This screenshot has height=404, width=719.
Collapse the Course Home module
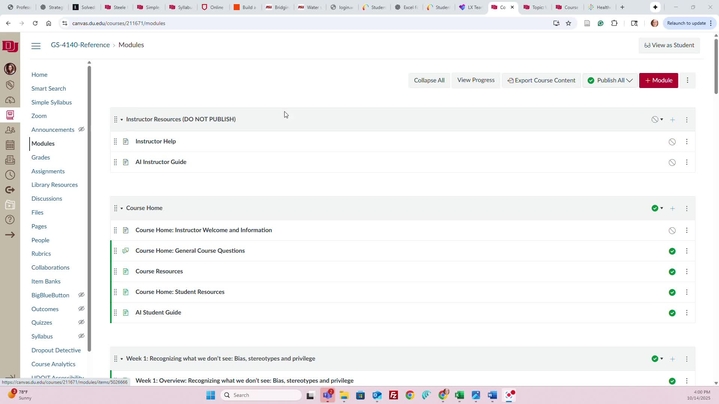pyautogui.click(x=122, y=208)
